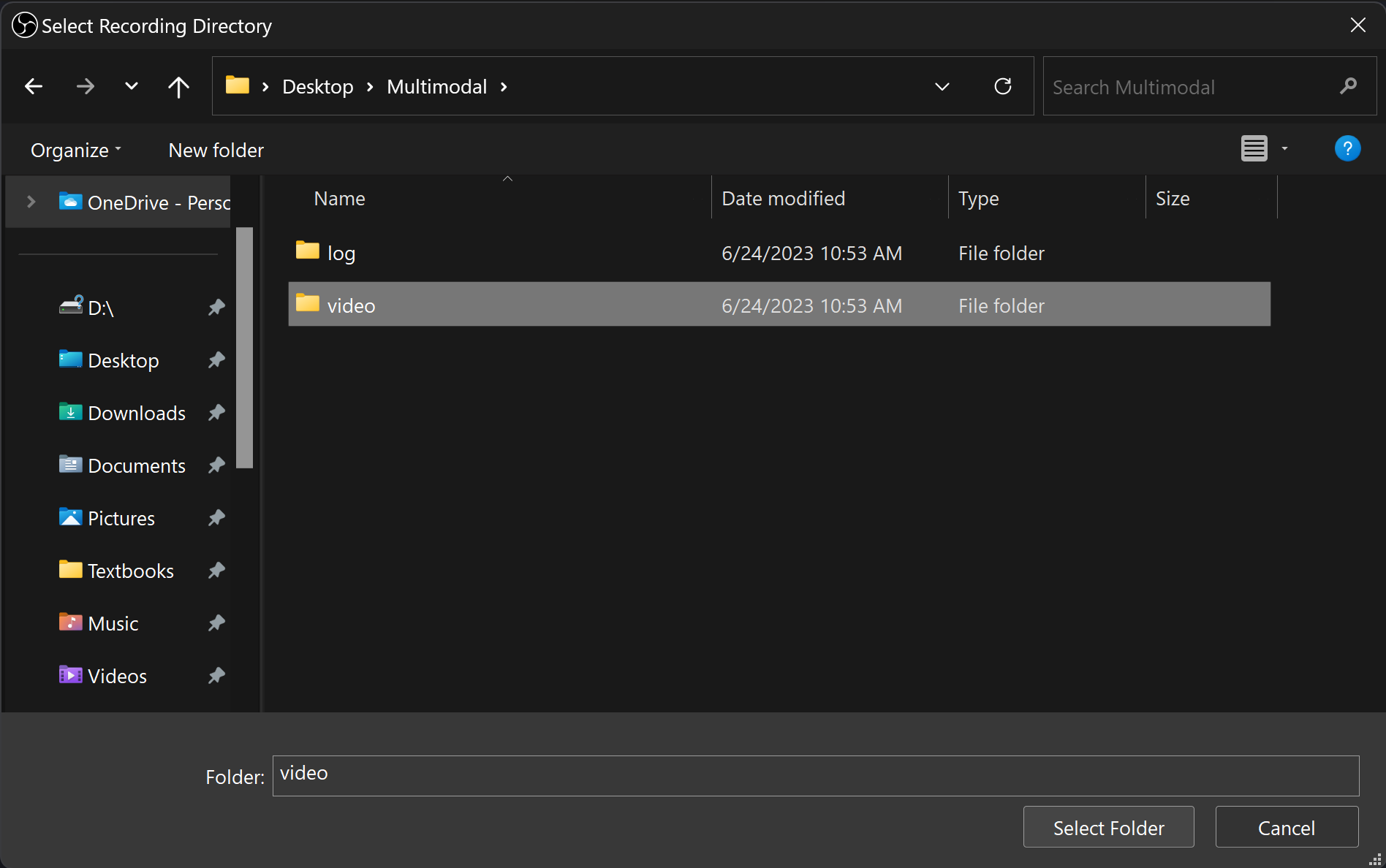1386x868 pixels.
Task: Open the Help question mark button
Action: coord(1347,149)
